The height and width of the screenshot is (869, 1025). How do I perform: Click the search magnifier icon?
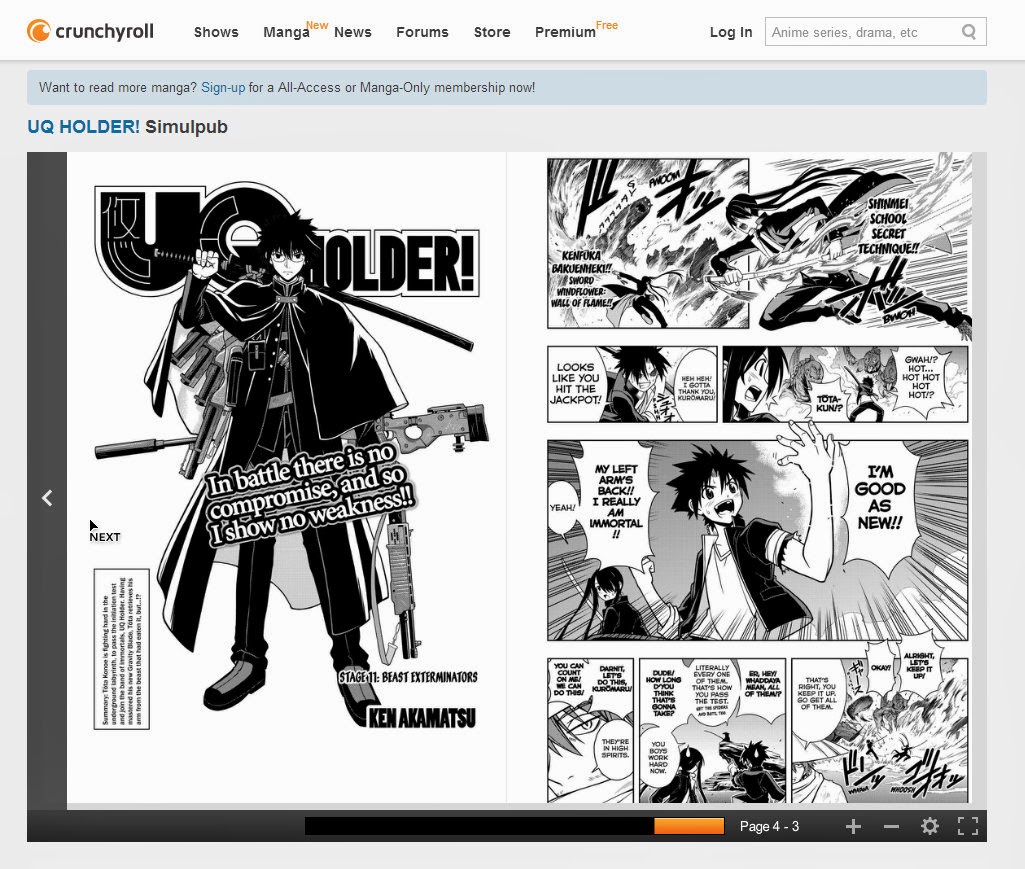[969, 32]
